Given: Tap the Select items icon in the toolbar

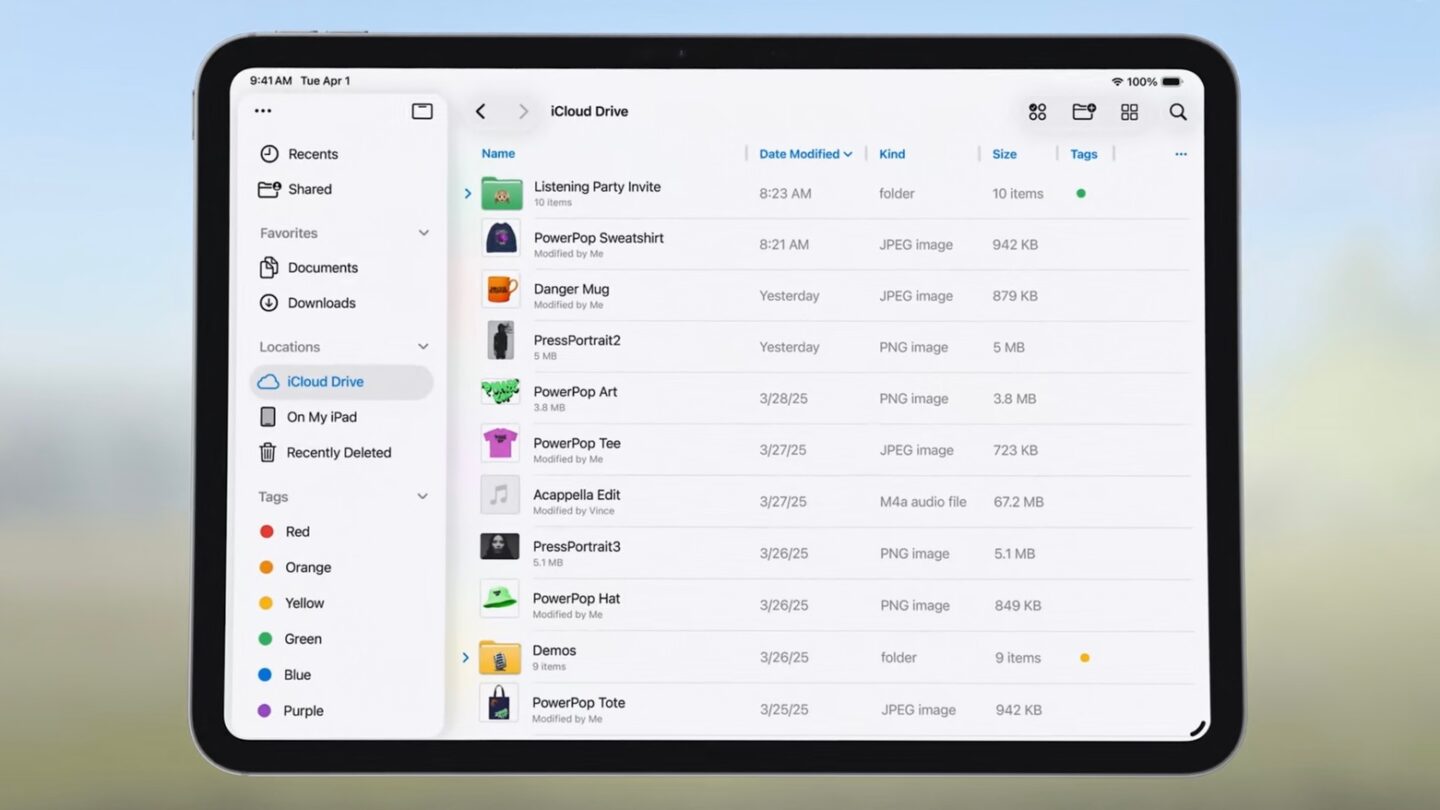Looking at the screenshot, I should [x=1037, y=112].
